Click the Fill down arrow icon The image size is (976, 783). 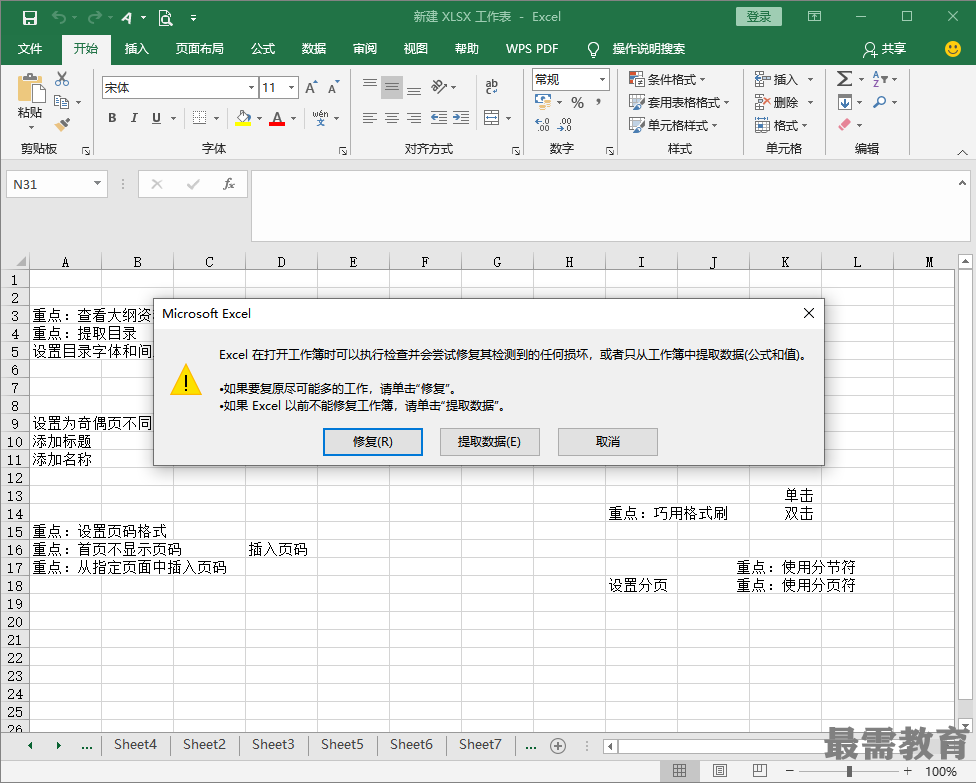pyautogui.click(x=845, y=102)
